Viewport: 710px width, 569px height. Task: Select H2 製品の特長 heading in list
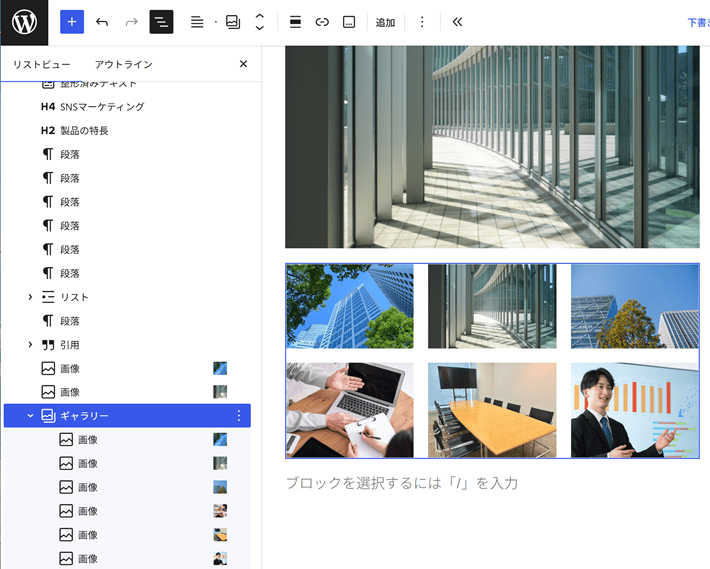(127, 131)
